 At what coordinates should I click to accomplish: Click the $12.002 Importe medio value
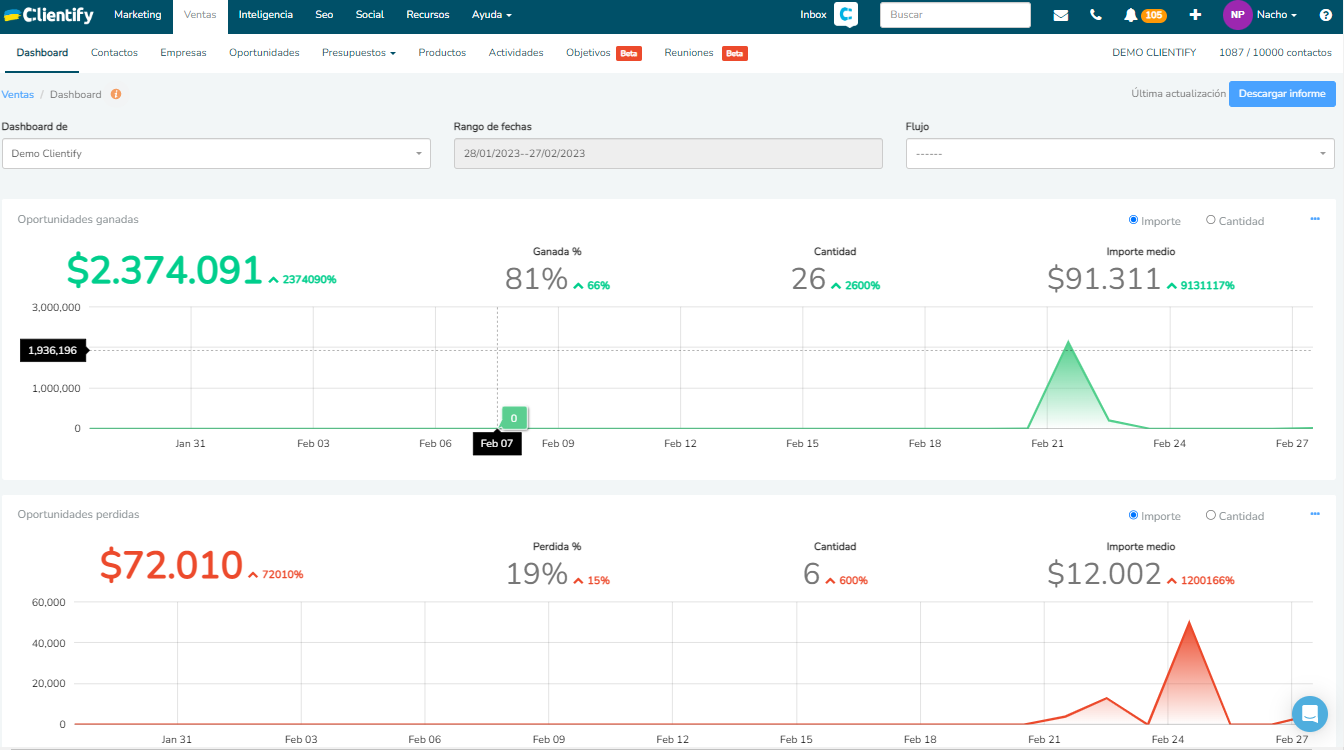pos(1104,574)
